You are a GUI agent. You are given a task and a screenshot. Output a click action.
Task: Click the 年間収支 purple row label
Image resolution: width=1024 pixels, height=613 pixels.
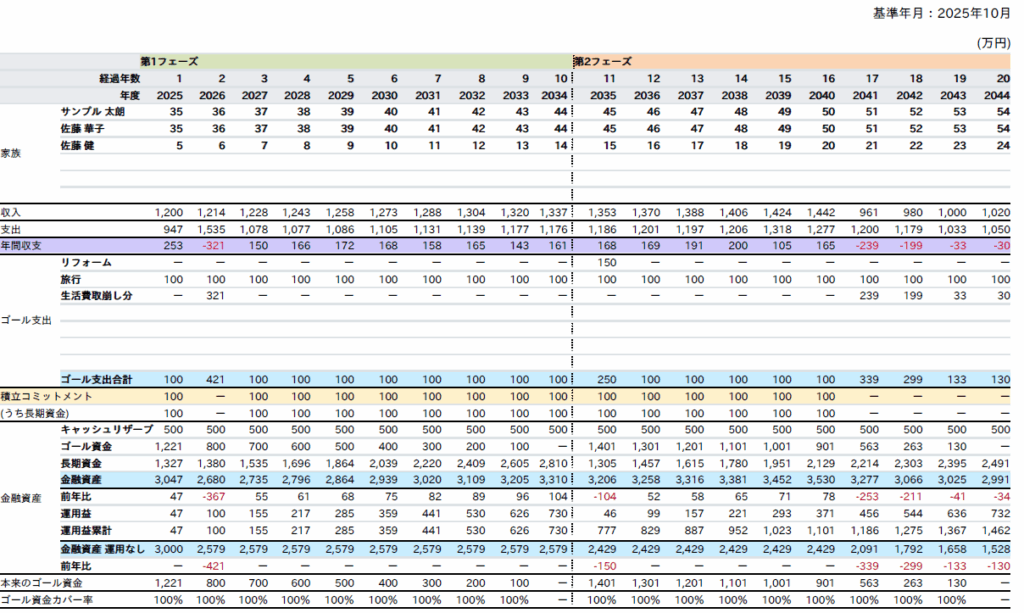pyautogui.click(x=19, y=245)
